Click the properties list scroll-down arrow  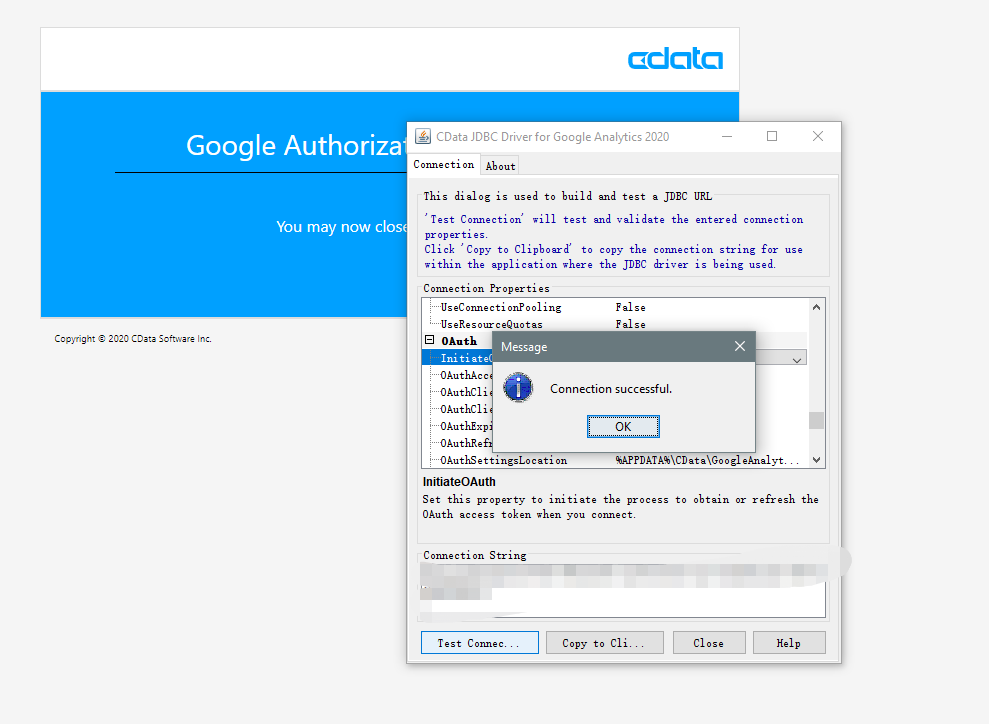click(816, 459)
